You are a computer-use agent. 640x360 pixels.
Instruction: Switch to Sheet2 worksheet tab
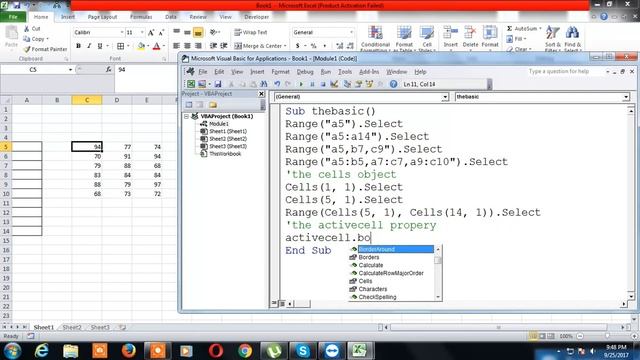(72, 327)
